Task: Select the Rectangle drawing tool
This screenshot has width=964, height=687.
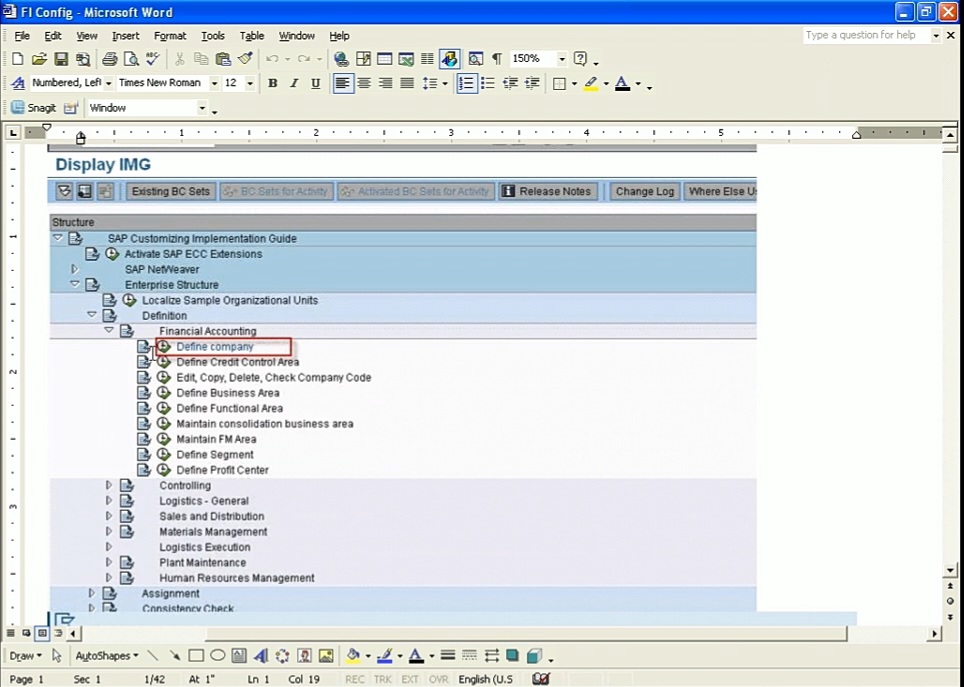Action: 196,656
